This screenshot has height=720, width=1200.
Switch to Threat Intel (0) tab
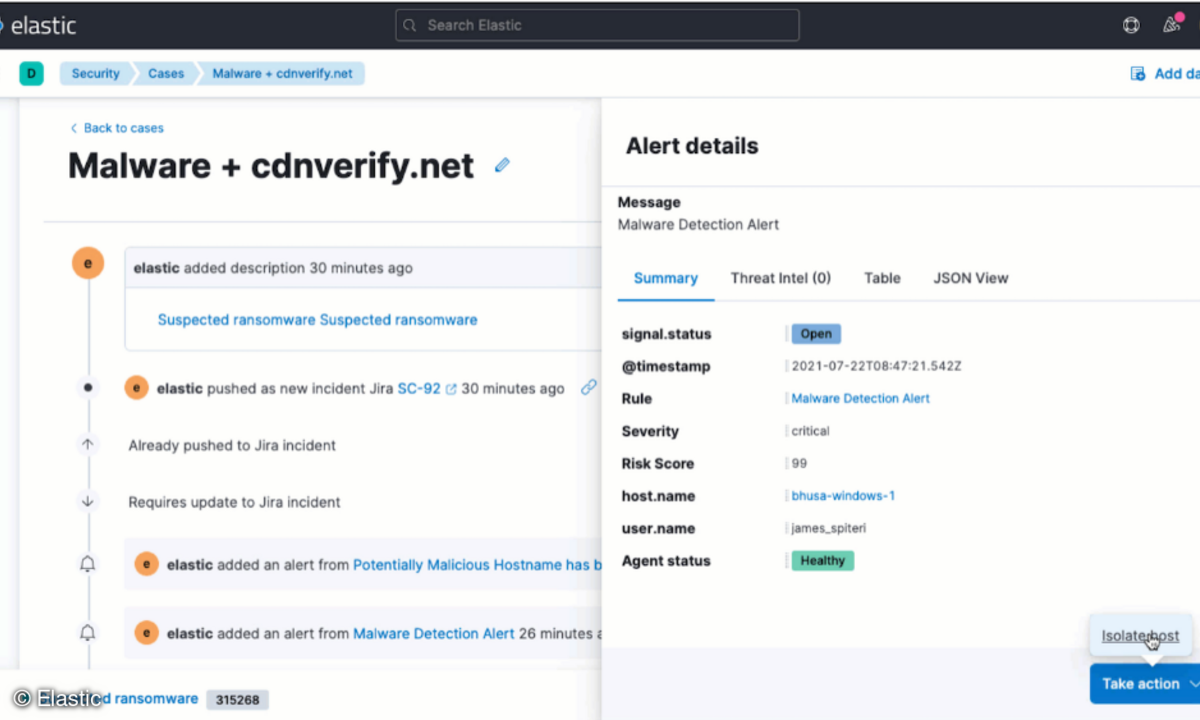(x=781, y=278)
